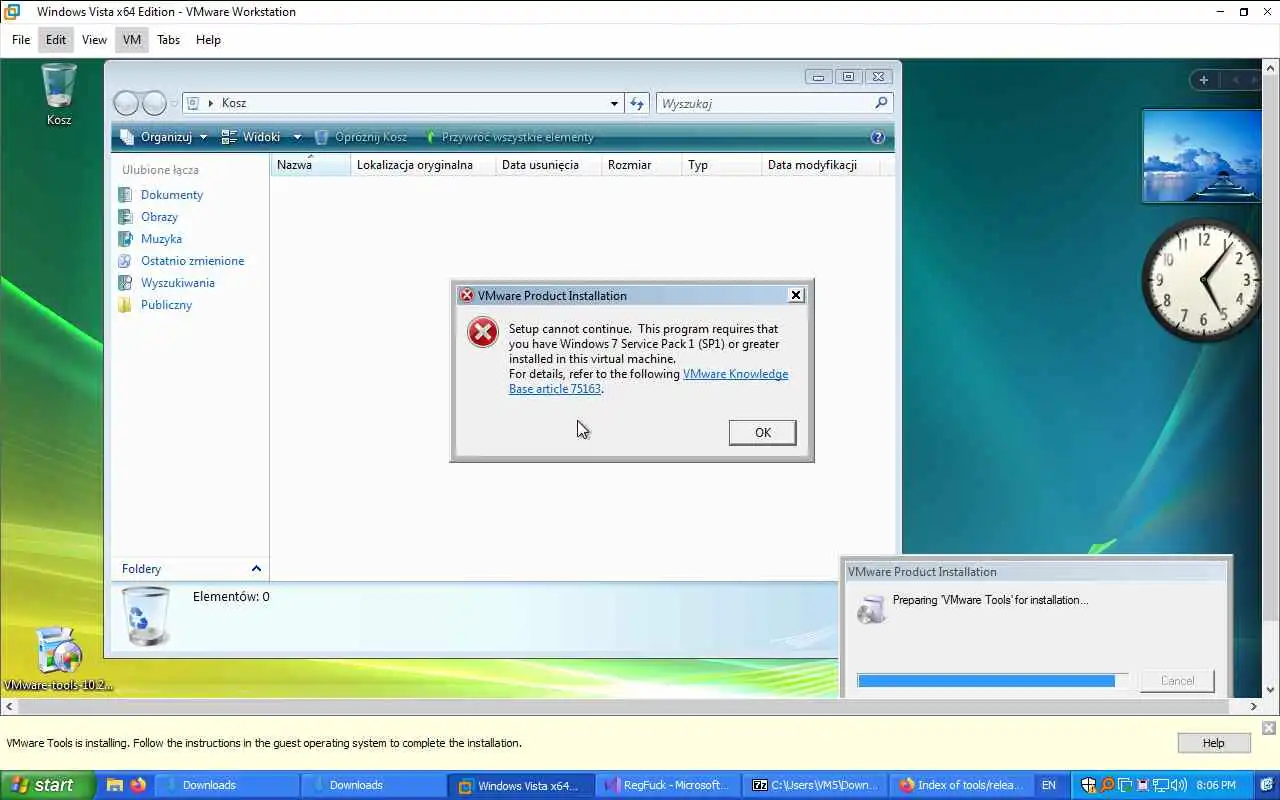Open the Edit menu
Image resolution: width=1280 pixels, height=800 pixels.
click(56, 40)
